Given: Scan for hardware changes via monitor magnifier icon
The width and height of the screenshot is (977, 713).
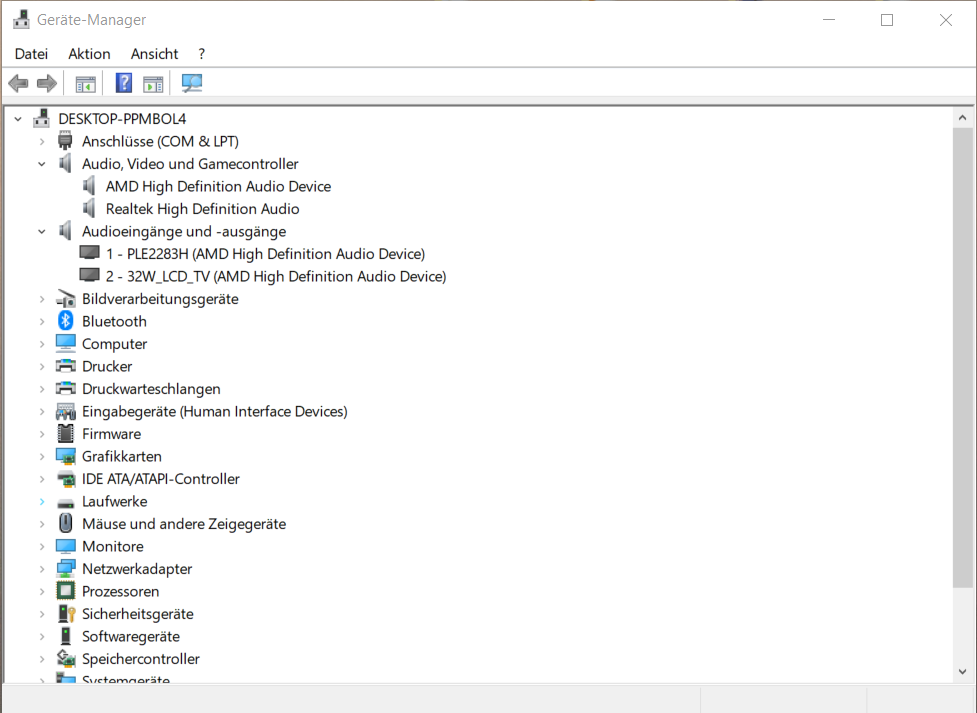Looking at the screenshot, I should click(192, 83).
